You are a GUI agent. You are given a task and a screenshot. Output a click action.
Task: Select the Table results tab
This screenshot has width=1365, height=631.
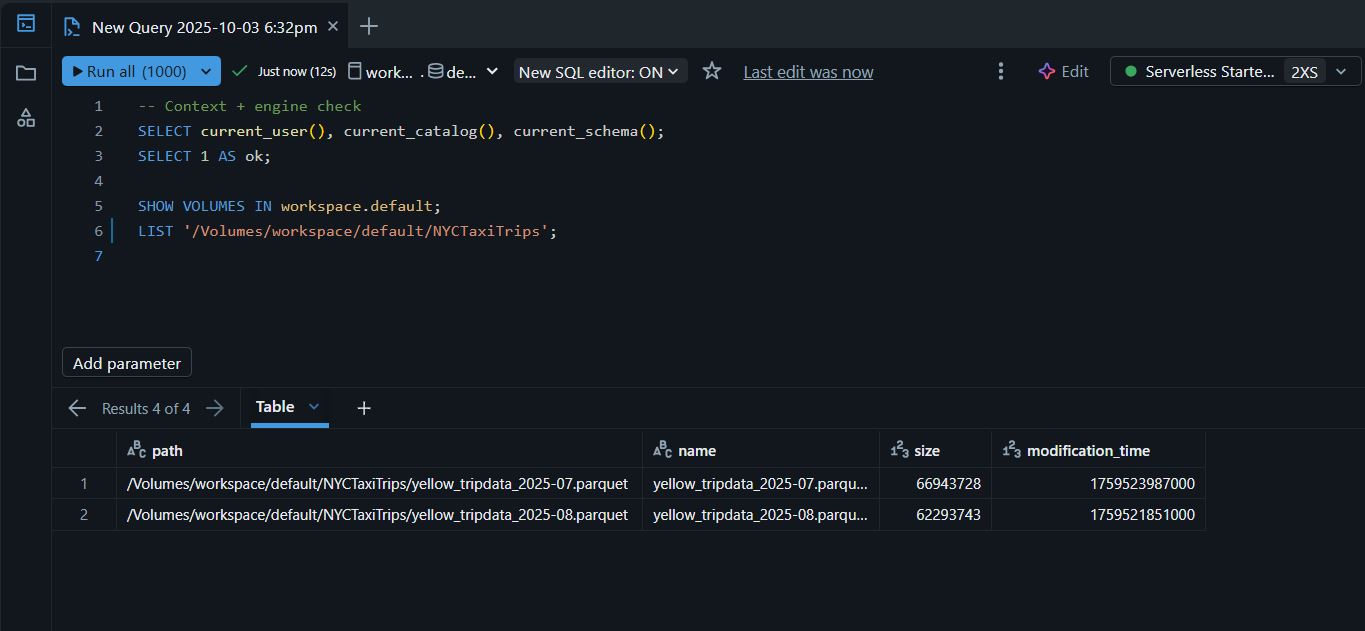point(275,407)
